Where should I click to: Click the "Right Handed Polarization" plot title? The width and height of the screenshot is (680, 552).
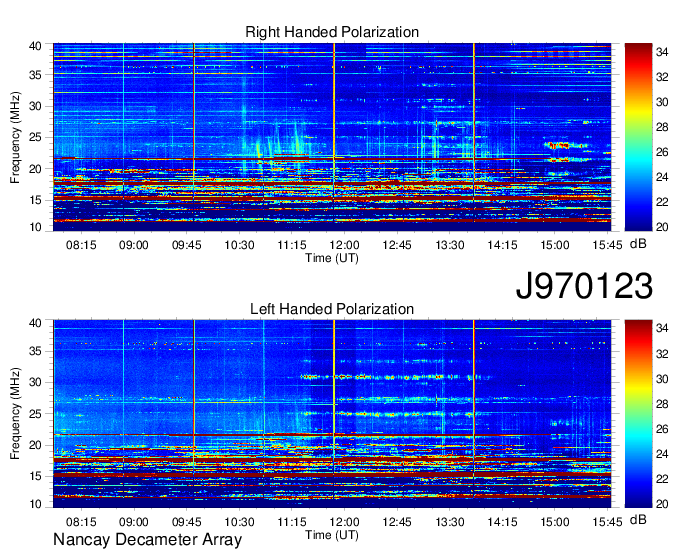click(x=332, y=32)
